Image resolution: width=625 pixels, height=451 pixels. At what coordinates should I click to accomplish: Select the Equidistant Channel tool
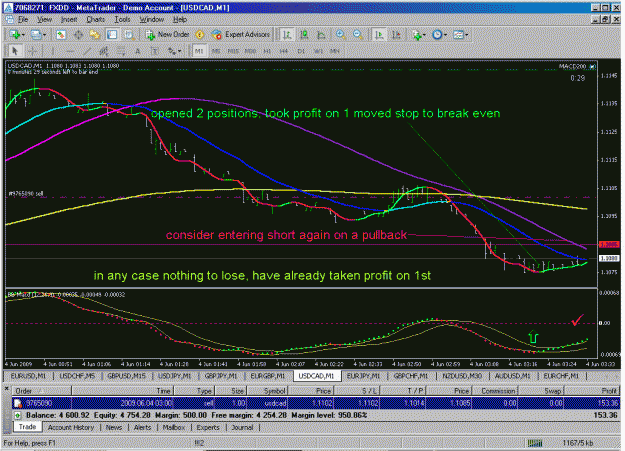[104, 51]
